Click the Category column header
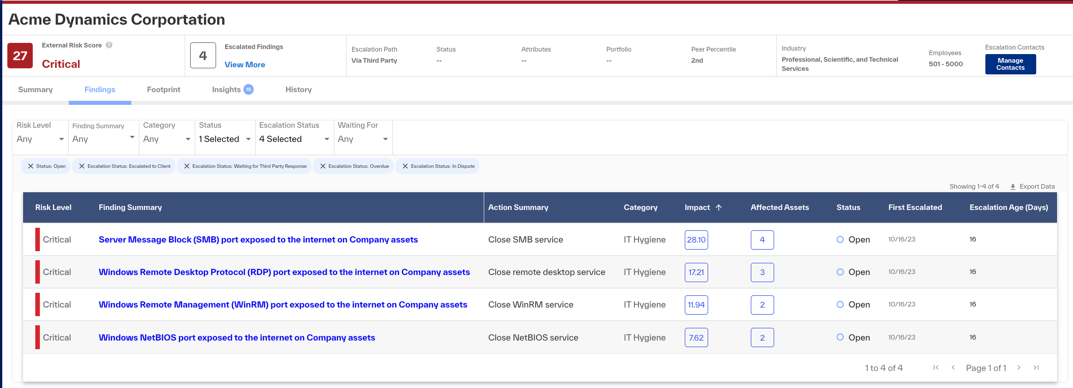 [641, 207]
